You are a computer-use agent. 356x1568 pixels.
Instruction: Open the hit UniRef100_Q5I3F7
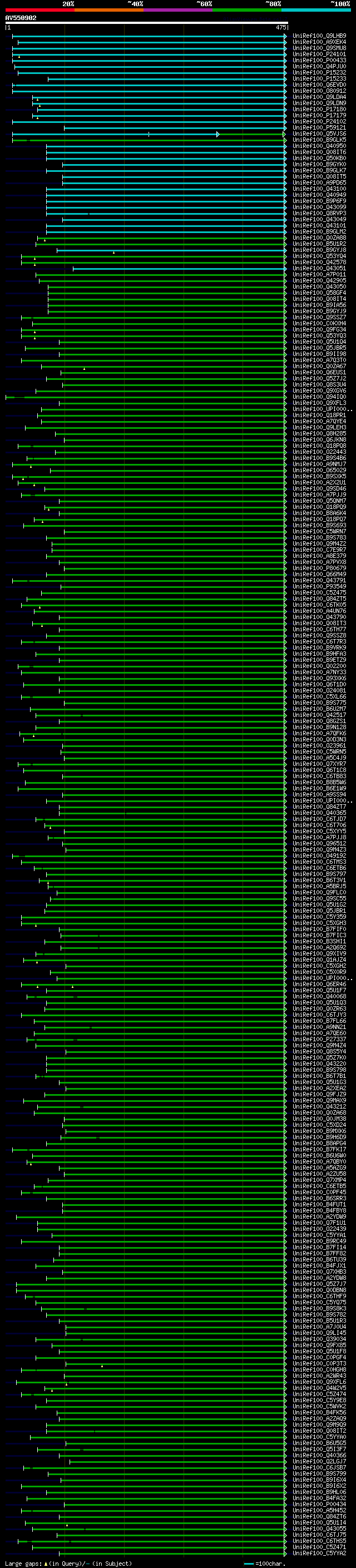coord(319,1449)
